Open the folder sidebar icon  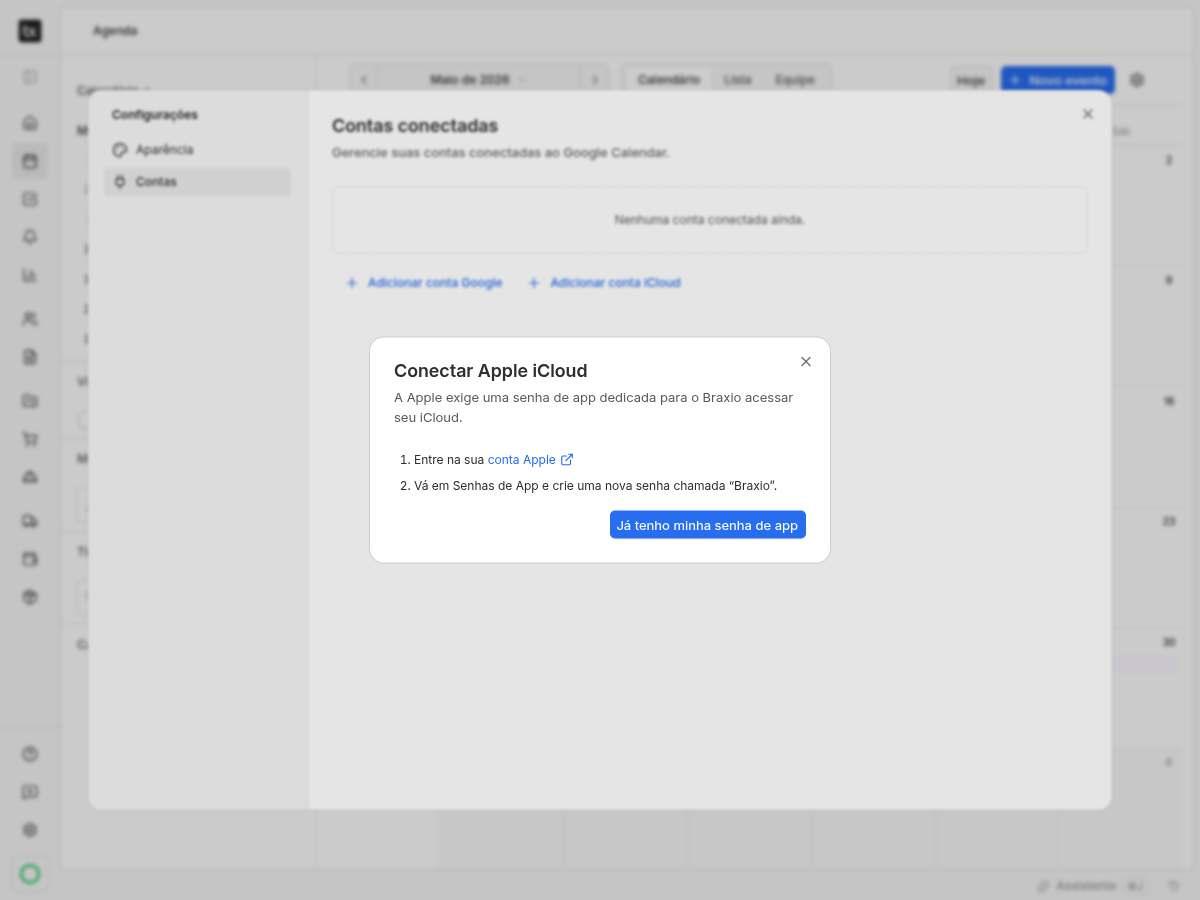pyautogui.click(x=30, y=401)
